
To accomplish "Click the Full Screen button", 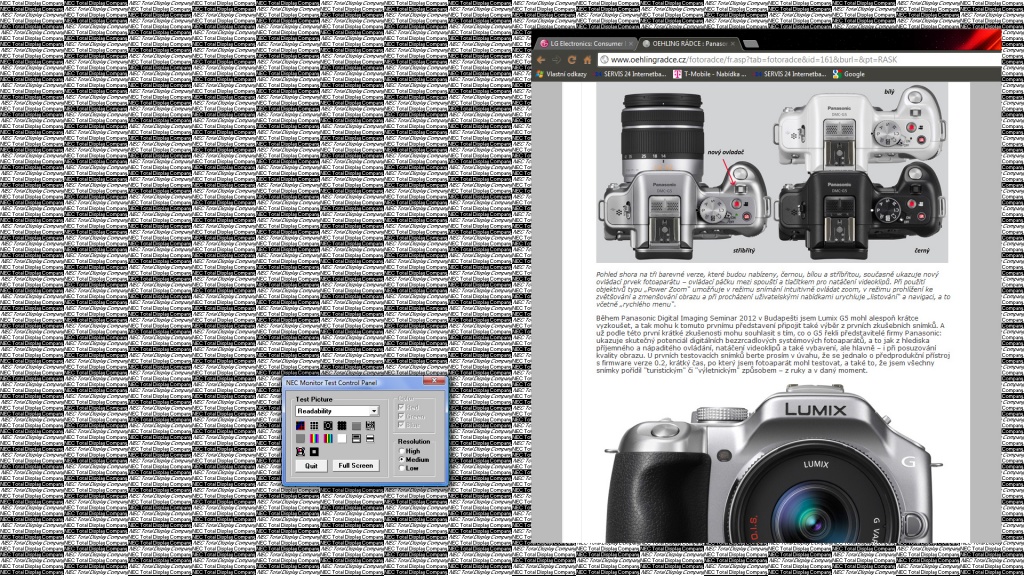I will [356, 466].
